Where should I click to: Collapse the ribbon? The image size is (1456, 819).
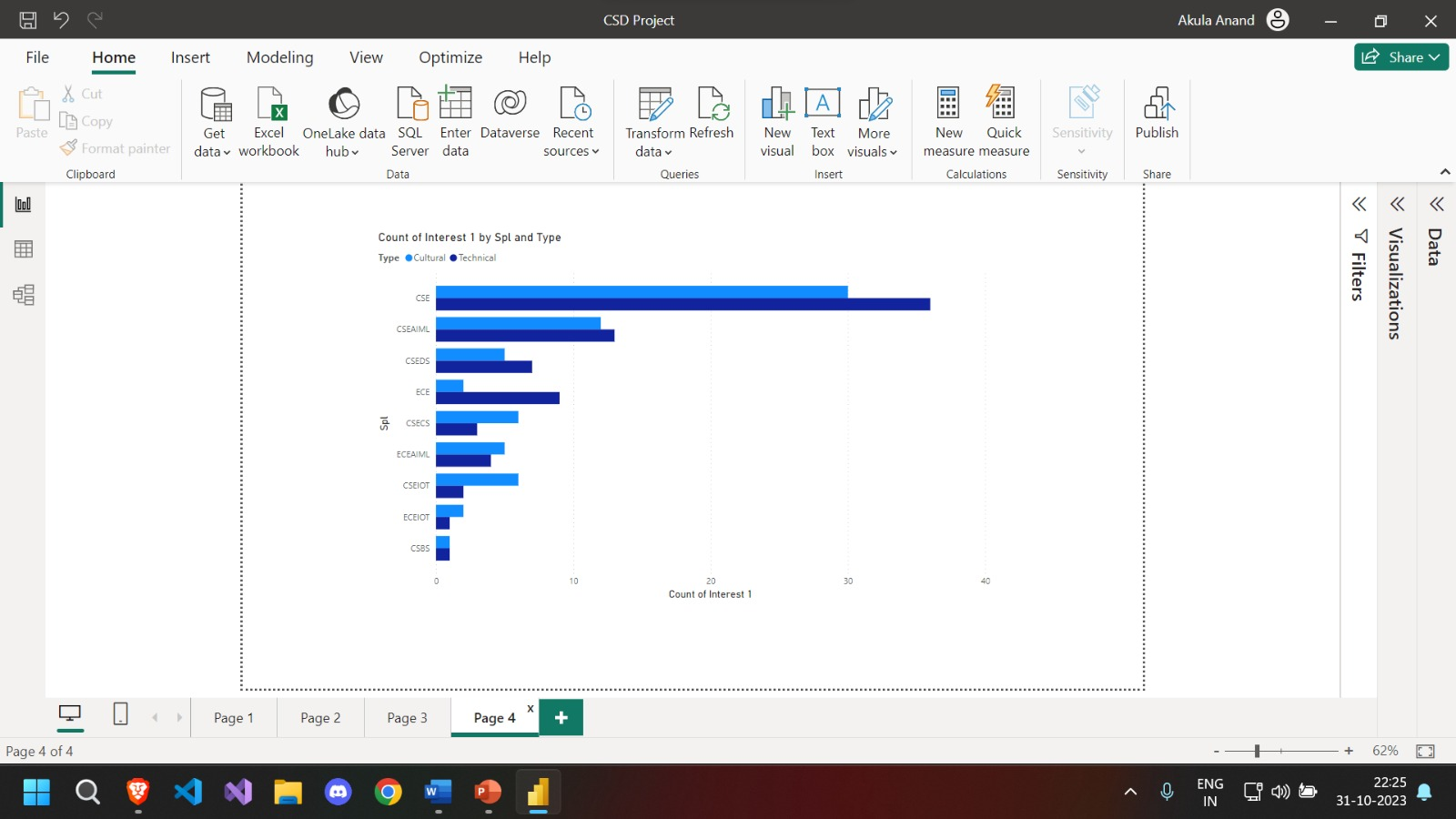(x=1444, y=172)
